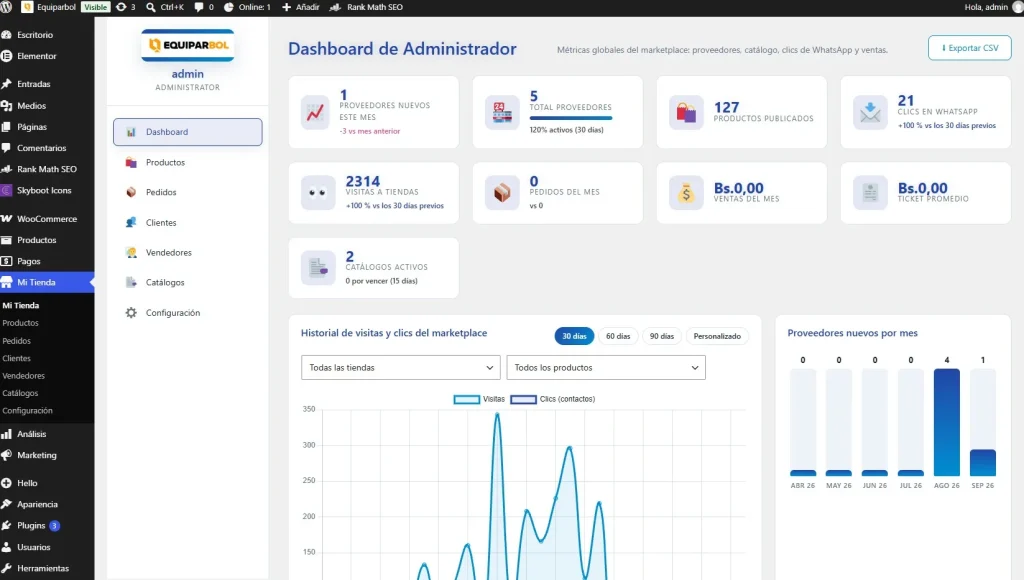This screenshot has height=580, width=1024.
Task: Click the Exportar CSV button
Action: [970, 48]
